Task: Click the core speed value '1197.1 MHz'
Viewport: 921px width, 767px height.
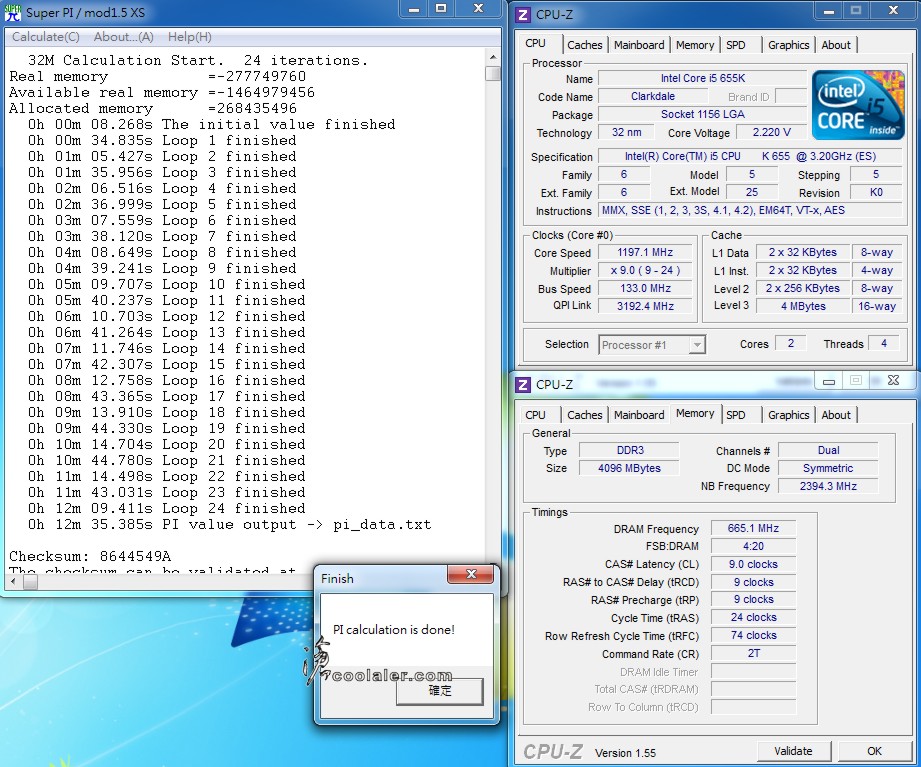Action: [x=645, y=253]
